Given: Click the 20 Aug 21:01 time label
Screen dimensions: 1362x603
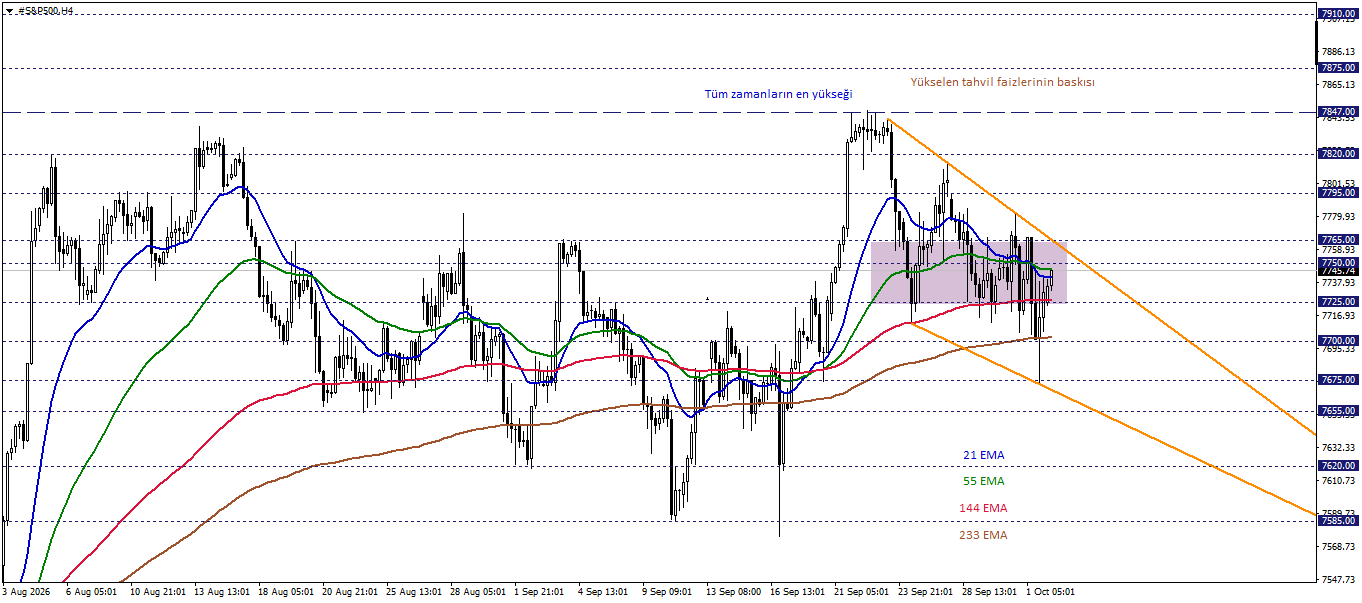Looking at the screenshot, I should tap(350, 592).
